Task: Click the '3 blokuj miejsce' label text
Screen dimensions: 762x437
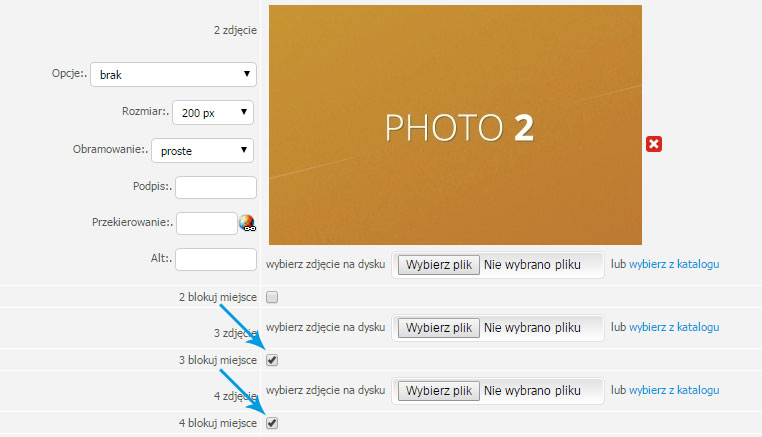Action: pyautogui.click(x=218, y=360)
